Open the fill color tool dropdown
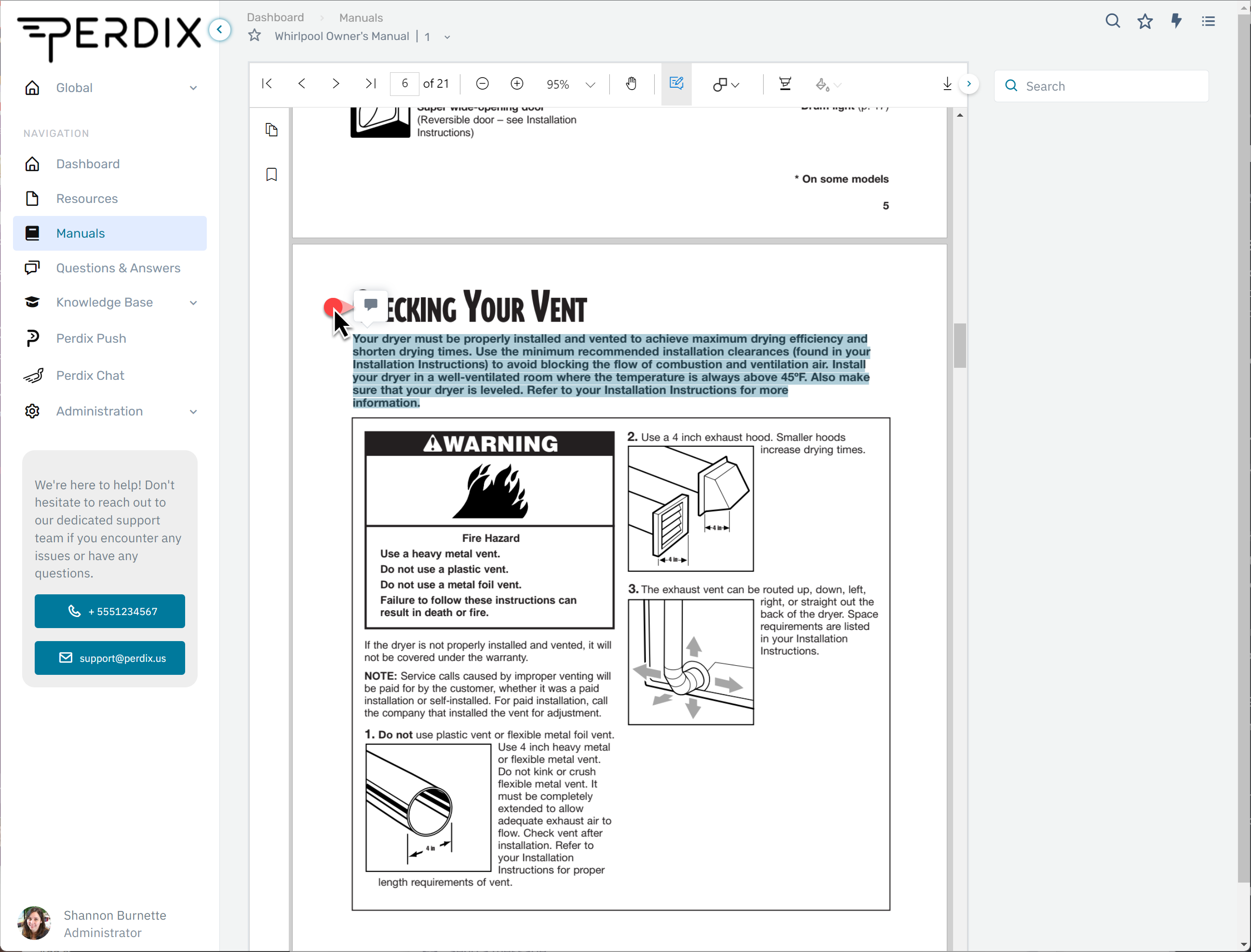 click(x=828, y=84)
